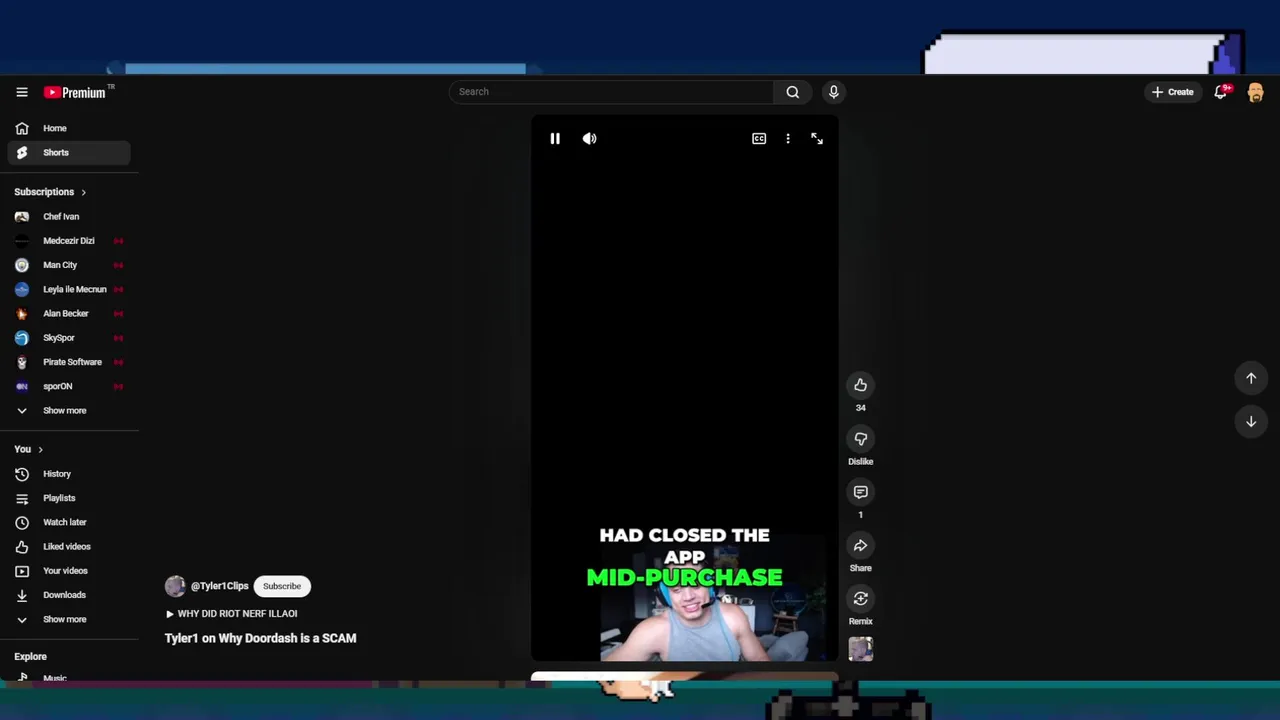Open notifications bell

click(1221, 92)
